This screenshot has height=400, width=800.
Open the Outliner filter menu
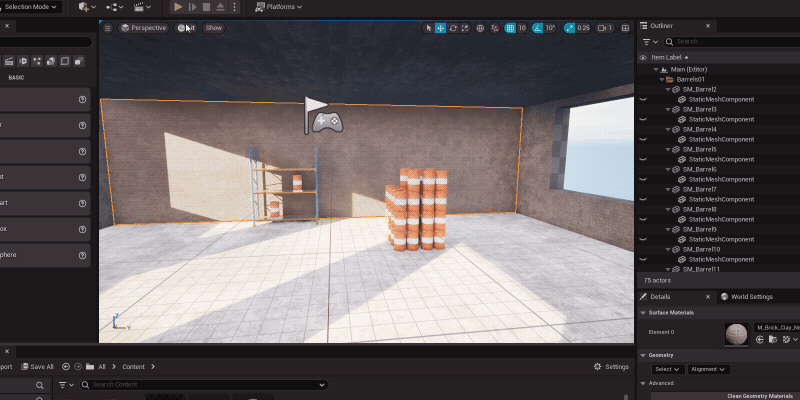point(650,42)
